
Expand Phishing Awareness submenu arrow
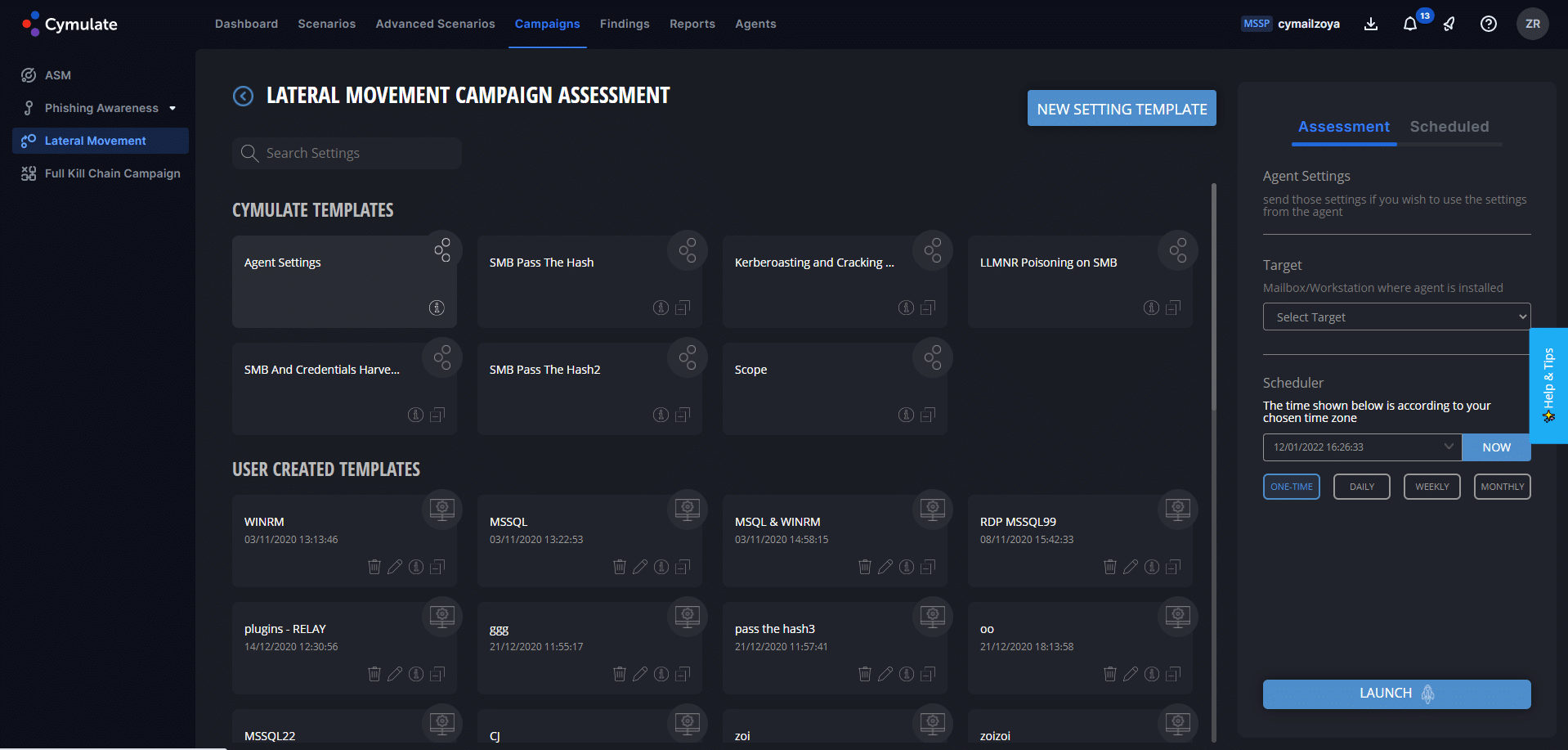pos(172,108)
